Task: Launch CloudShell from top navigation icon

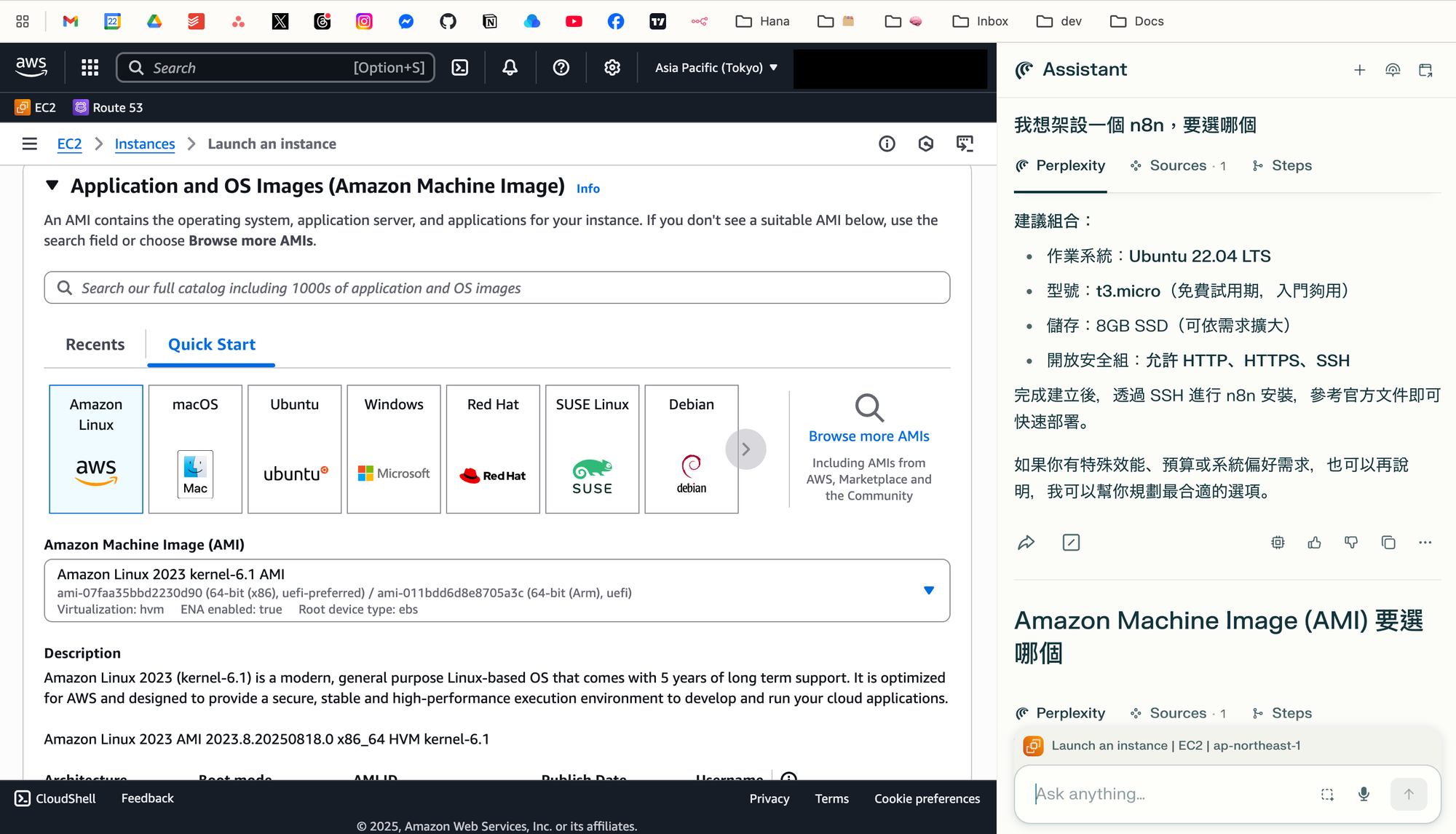Action: (x=460, y=68)
